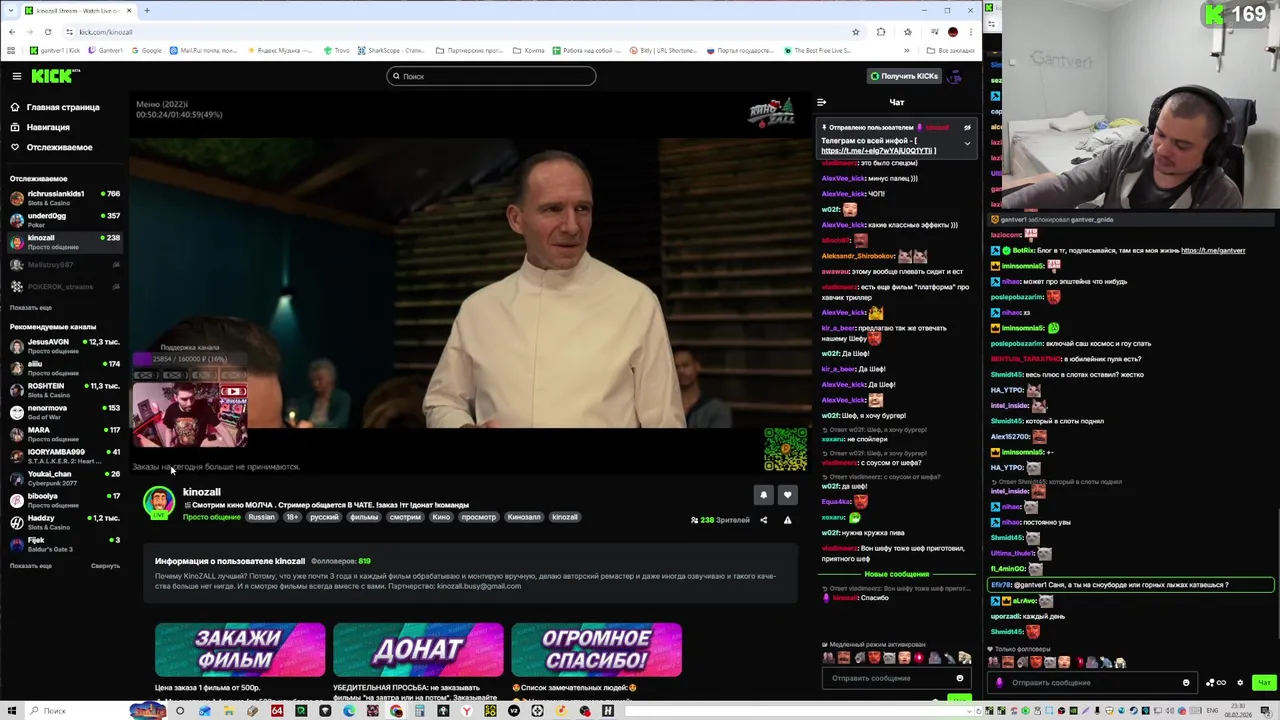The width and height of the screenshot is (1280, 720).
Task: Open Навигация in the sidebar
Action: click(40, 127)
